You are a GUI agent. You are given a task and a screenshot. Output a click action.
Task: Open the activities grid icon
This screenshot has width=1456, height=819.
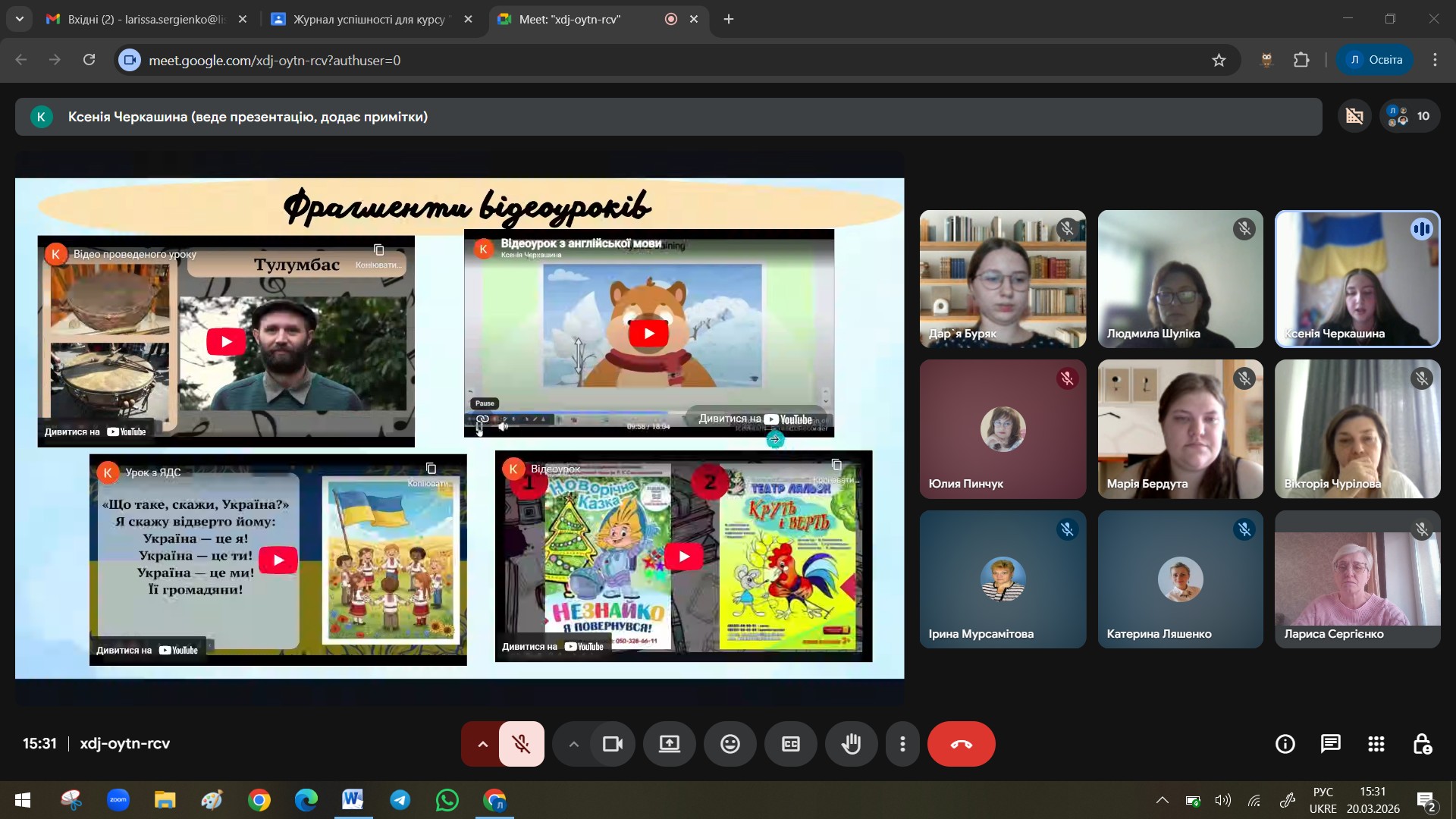pos(1376,744)
